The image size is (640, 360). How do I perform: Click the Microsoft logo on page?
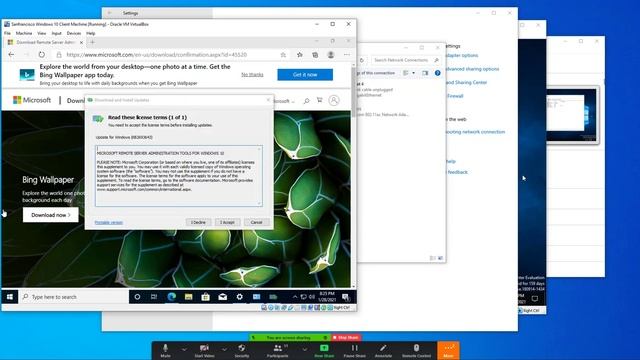(32, 100)
